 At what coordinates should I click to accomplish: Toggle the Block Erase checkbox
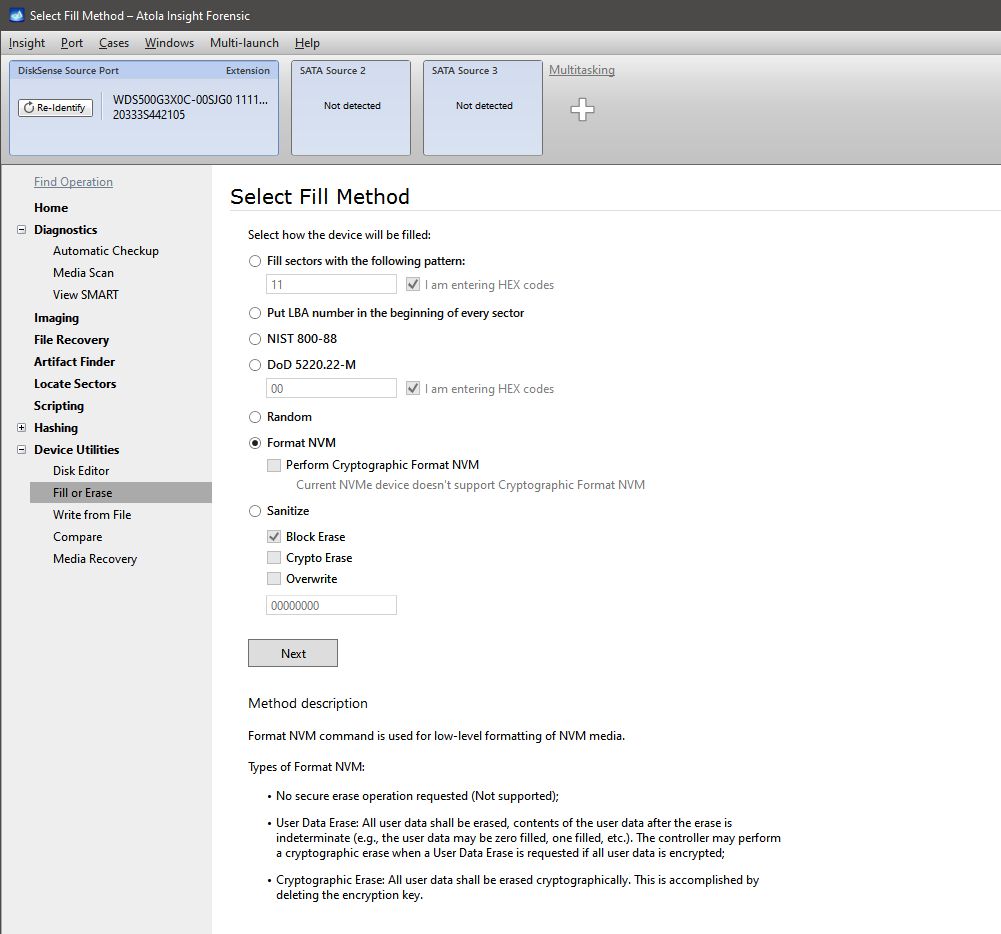pos(274,536)
